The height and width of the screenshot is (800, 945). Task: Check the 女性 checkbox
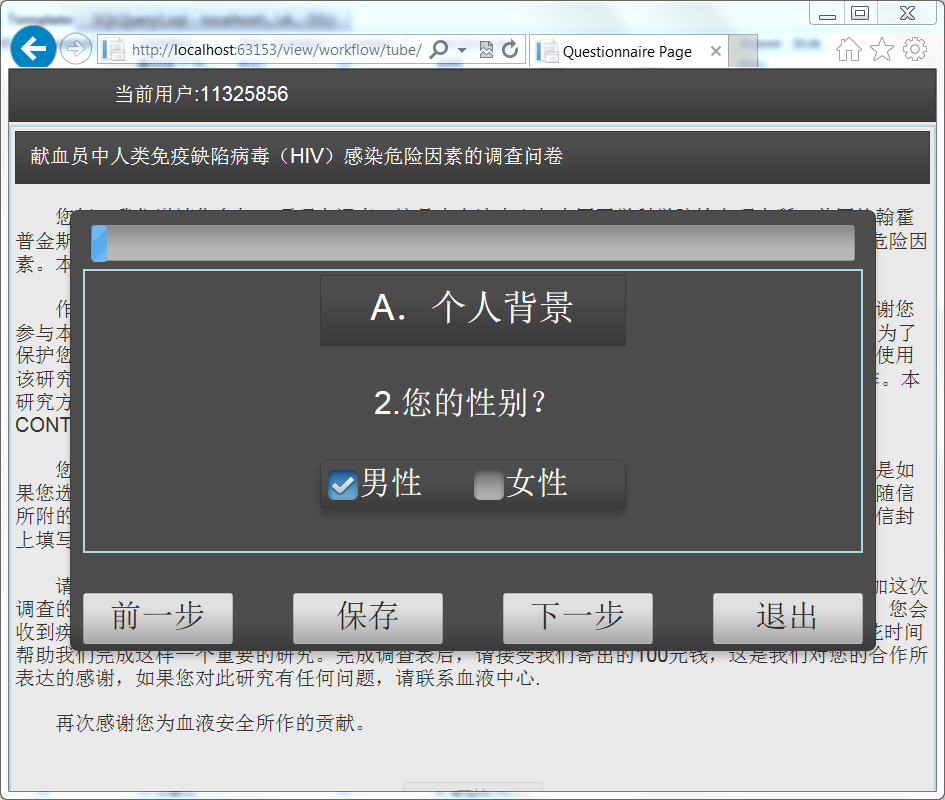[x=489, y=485]
